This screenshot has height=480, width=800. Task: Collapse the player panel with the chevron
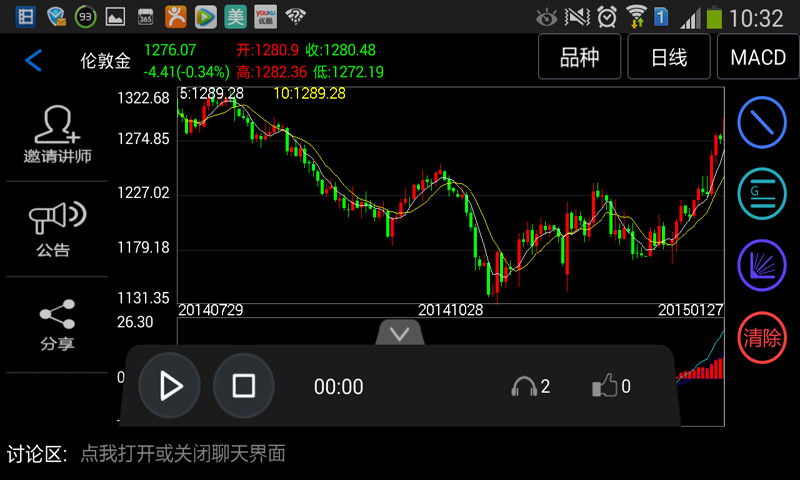click(400, 333)
